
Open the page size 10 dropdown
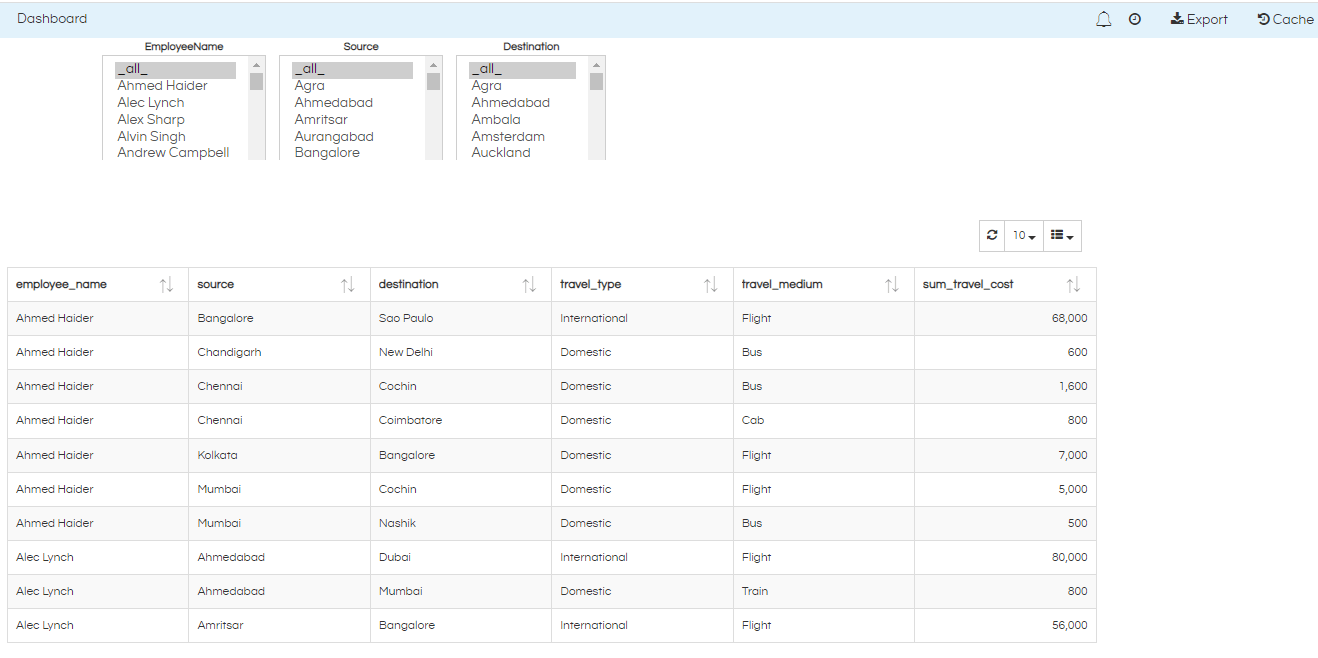click(x=1023, y=235)
